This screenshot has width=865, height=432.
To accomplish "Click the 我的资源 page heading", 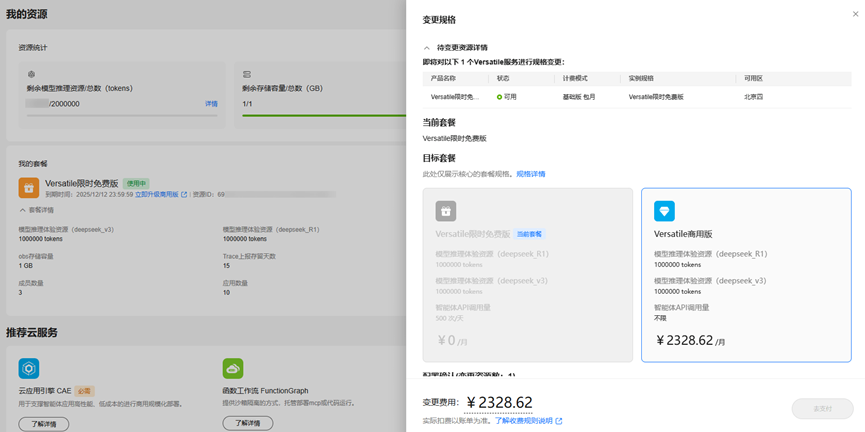I will (x=26, y=14).
